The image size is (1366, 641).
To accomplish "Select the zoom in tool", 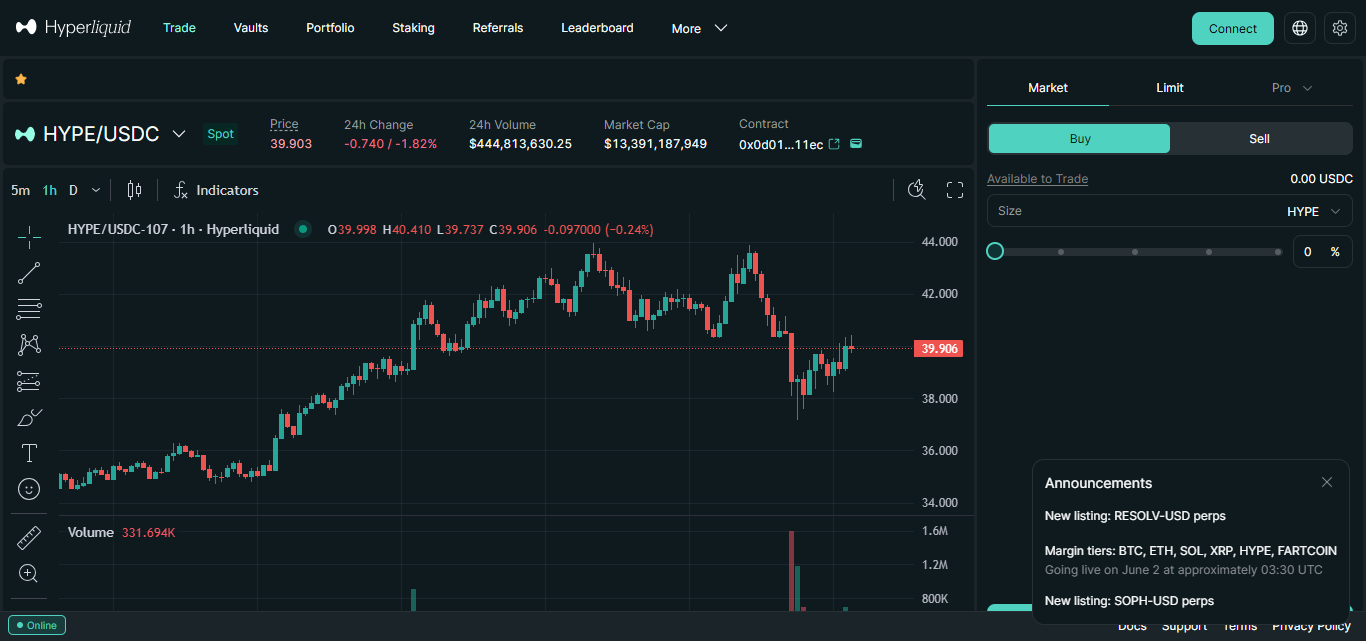I will tap(29, 574).
